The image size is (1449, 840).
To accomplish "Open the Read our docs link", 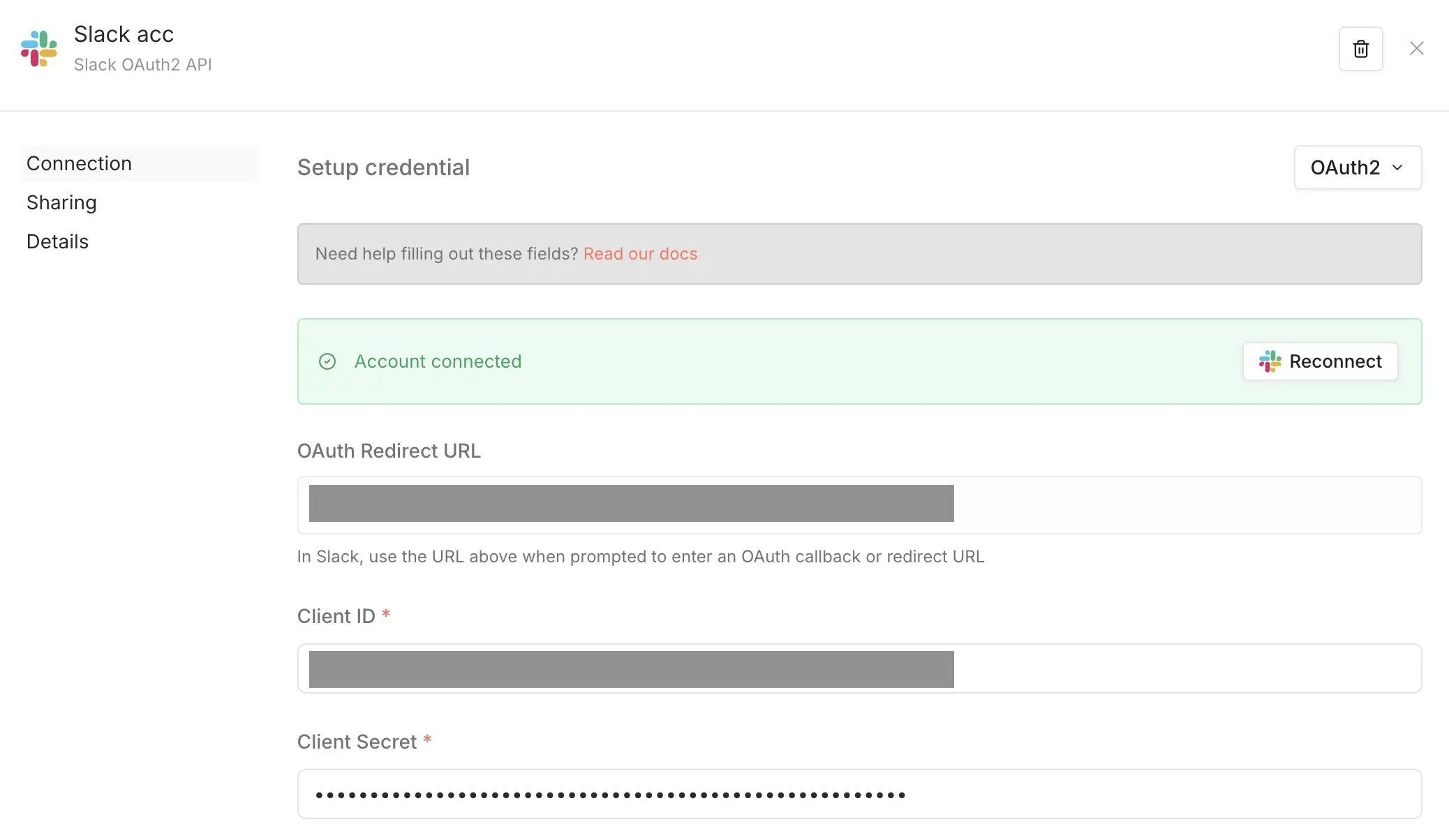I will [640, 254].
